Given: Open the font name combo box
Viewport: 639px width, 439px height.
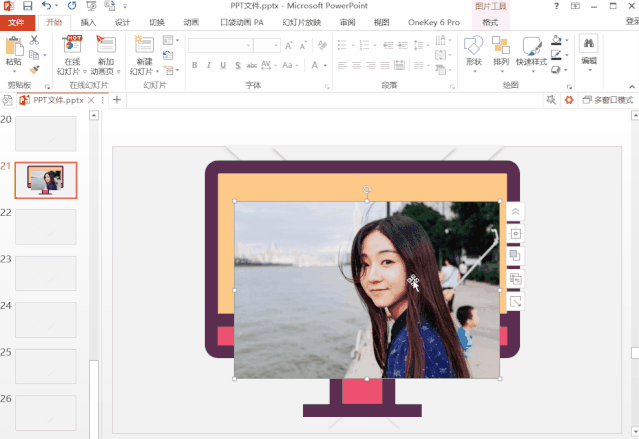Looking at the screenshot, I should (219, 45).
